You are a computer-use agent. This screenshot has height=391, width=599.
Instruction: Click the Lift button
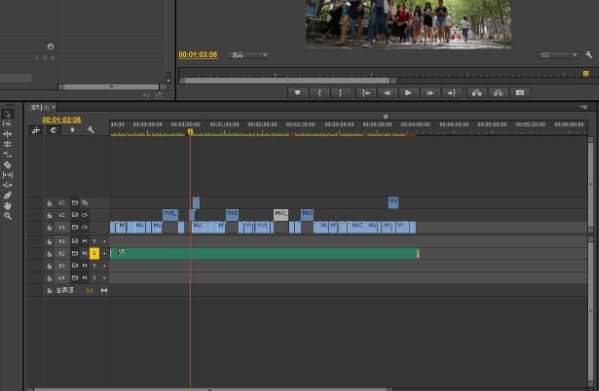click(x=476, y=93)
